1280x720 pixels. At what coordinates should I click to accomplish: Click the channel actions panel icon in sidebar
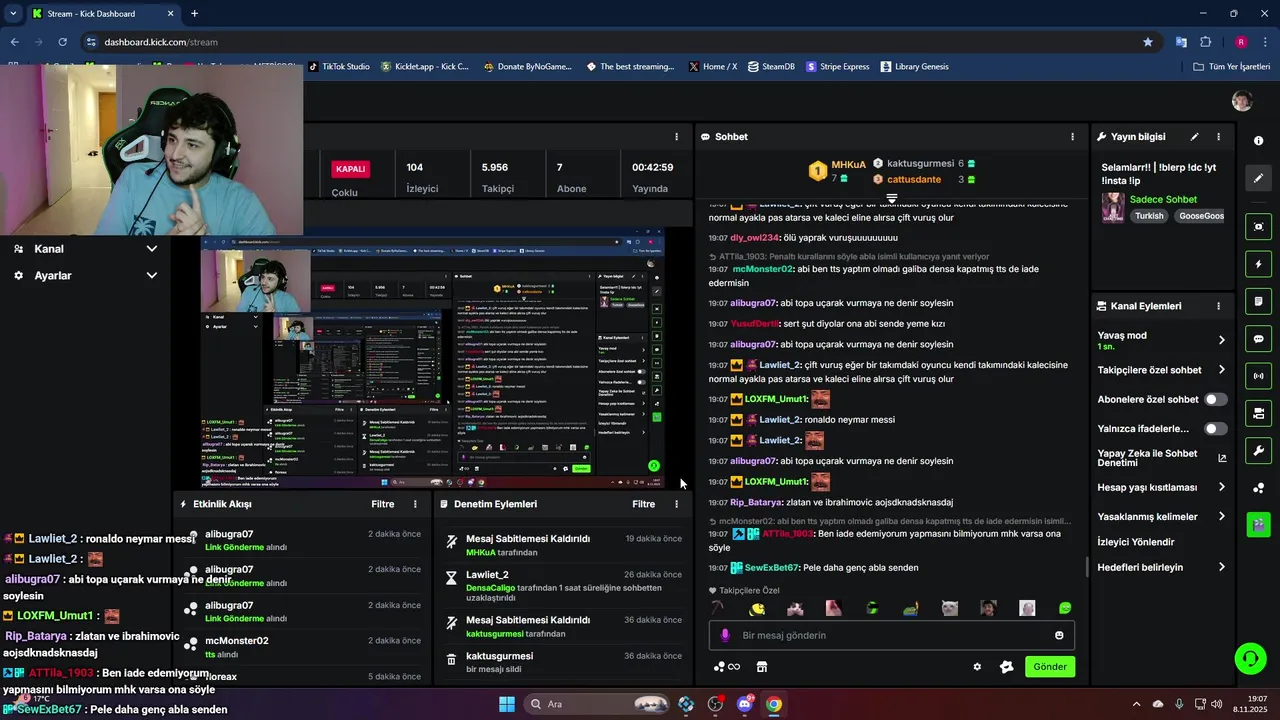[1258, 413]
